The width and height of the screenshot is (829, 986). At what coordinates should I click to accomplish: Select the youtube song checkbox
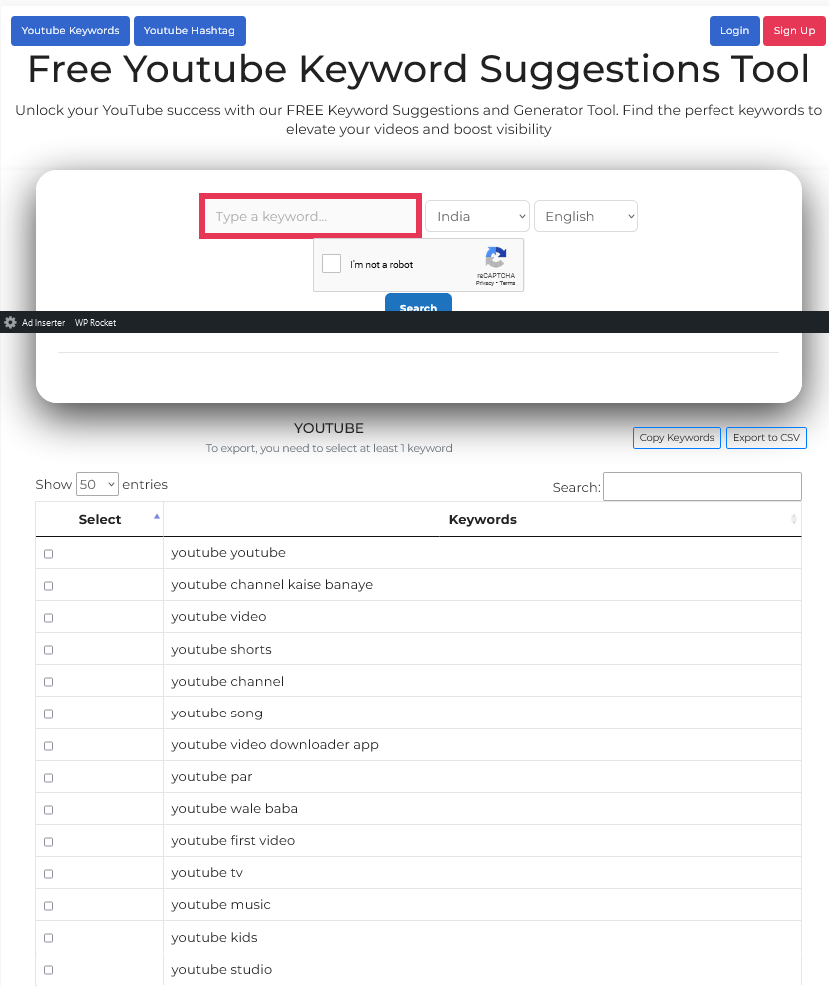(48, 714)
